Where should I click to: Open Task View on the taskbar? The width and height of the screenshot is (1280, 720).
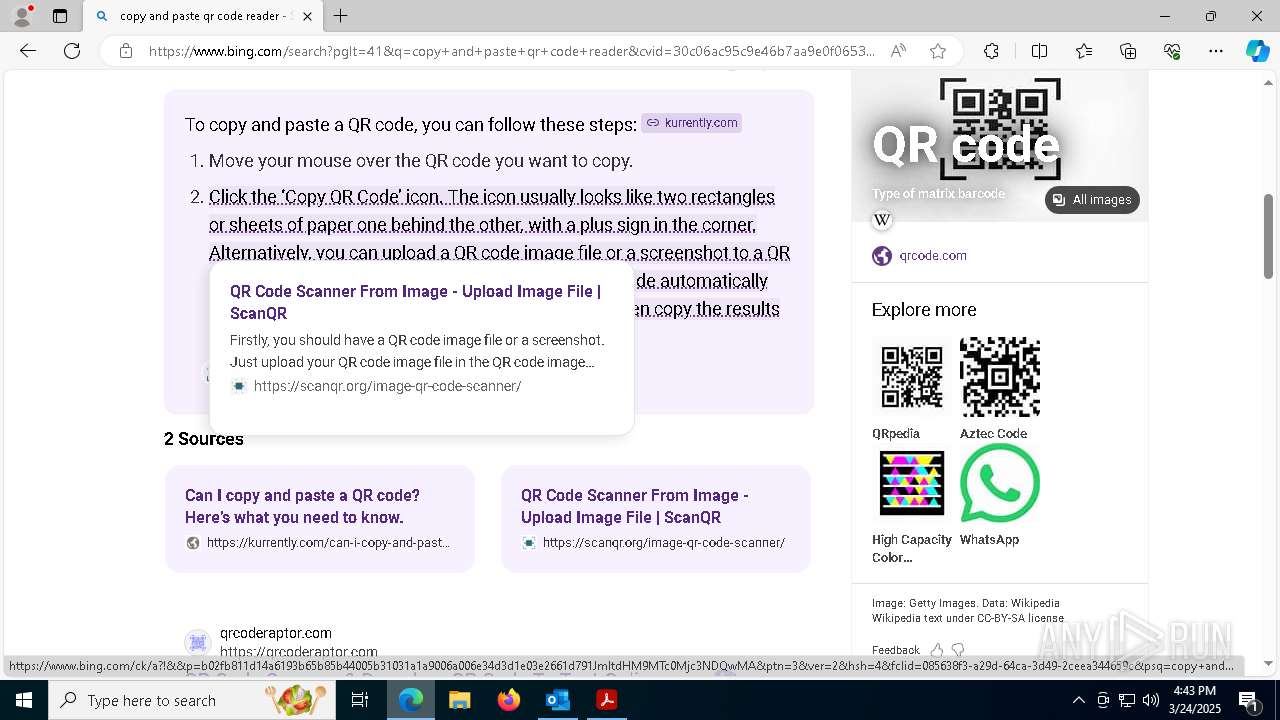pos(360,700)
